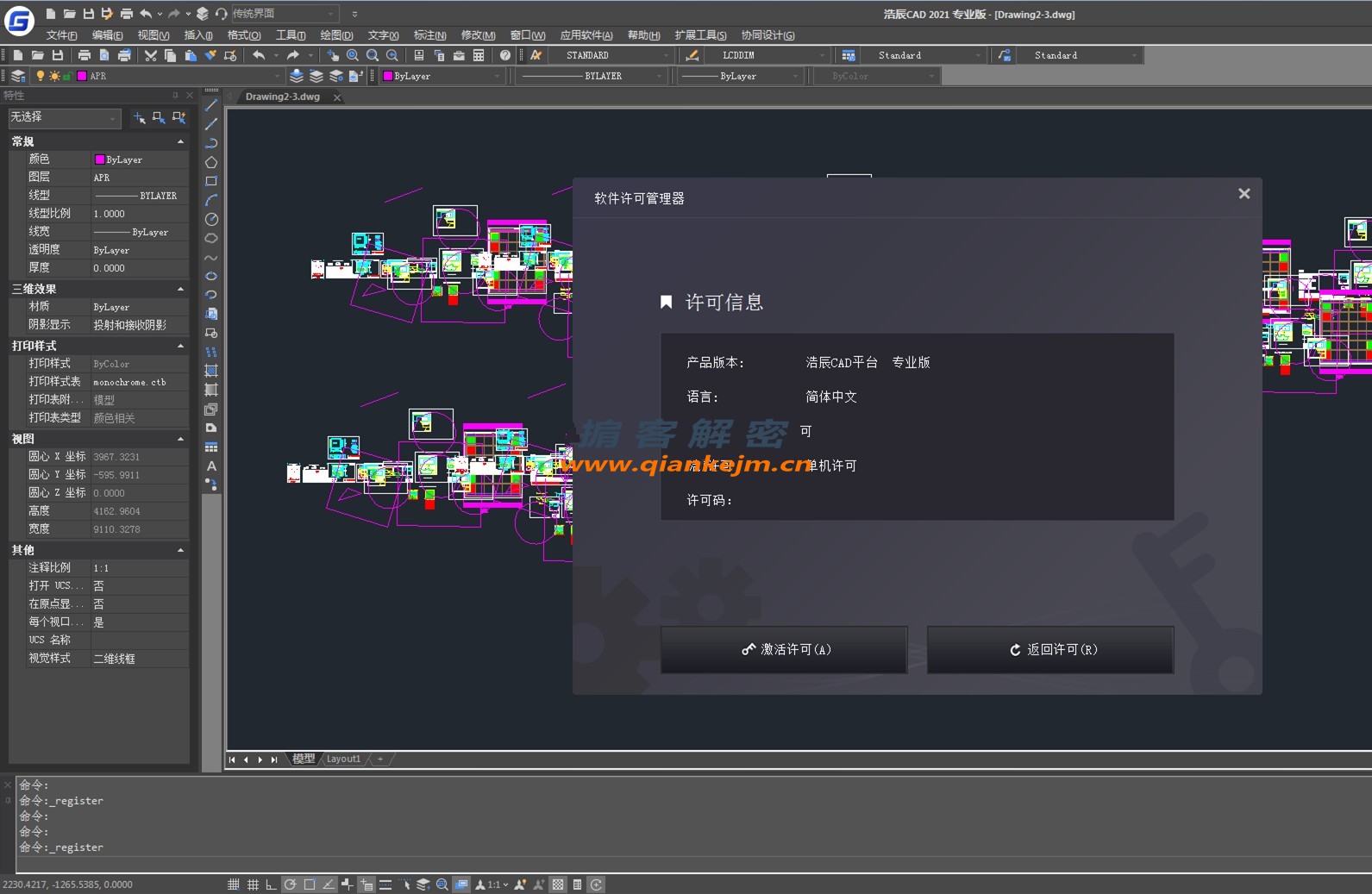The image size is (1372, 894).
Task: Select the Line draw tool
Action: (211, 105)
